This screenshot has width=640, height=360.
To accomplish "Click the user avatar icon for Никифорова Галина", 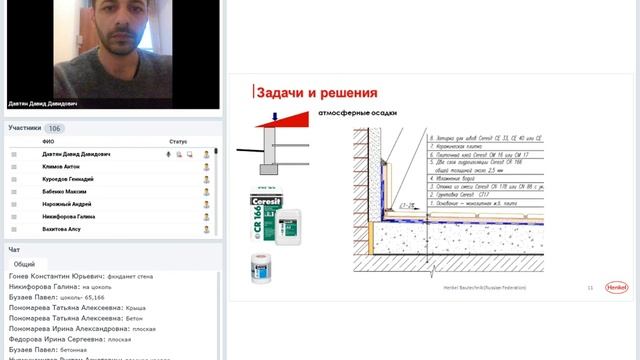I will (x=207, y=217).
